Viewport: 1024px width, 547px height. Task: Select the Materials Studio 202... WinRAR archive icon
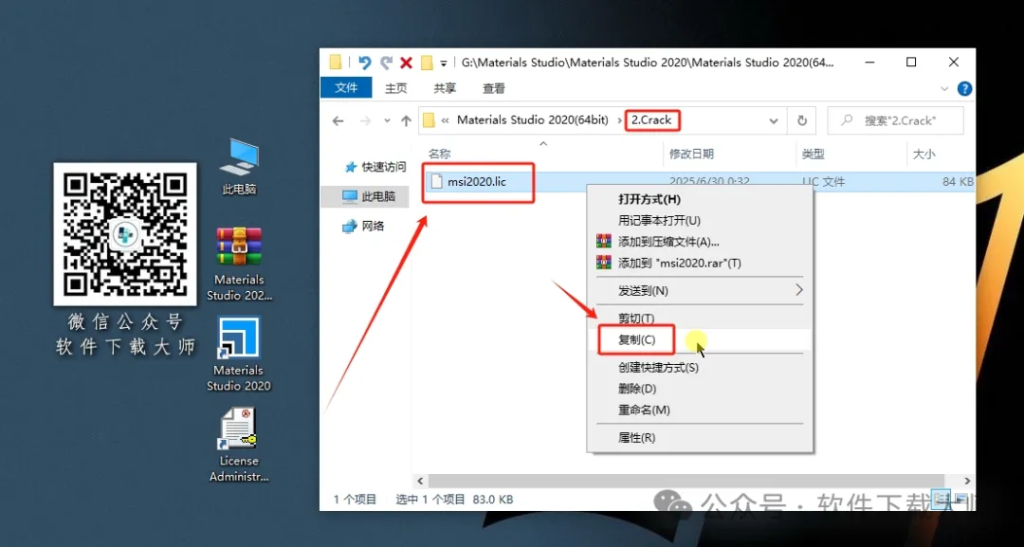[x=239, y=264]
